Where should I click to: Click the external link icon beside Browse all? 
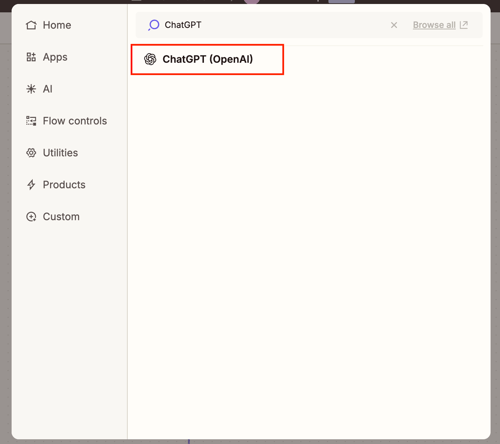tap(464, 25)
